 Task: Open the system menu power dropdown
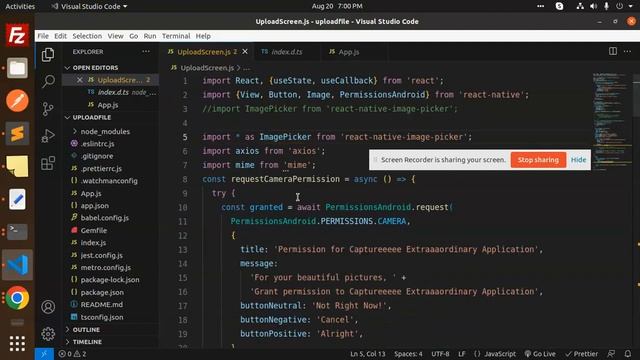click(624, 6)
